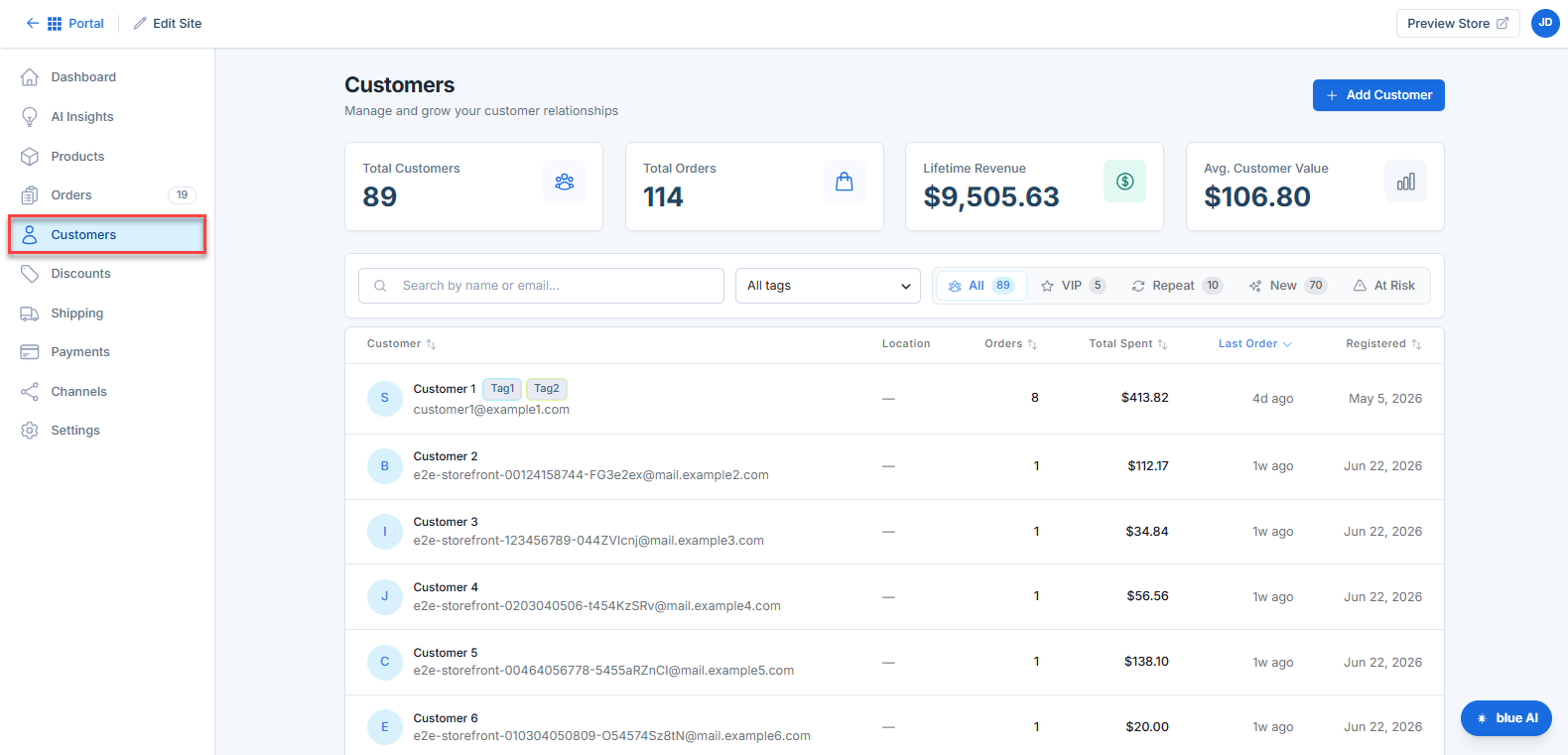Viewport: 1568px width, 755px height.
Task: Click avatar I of Customer 3
Action: point(385,532)
